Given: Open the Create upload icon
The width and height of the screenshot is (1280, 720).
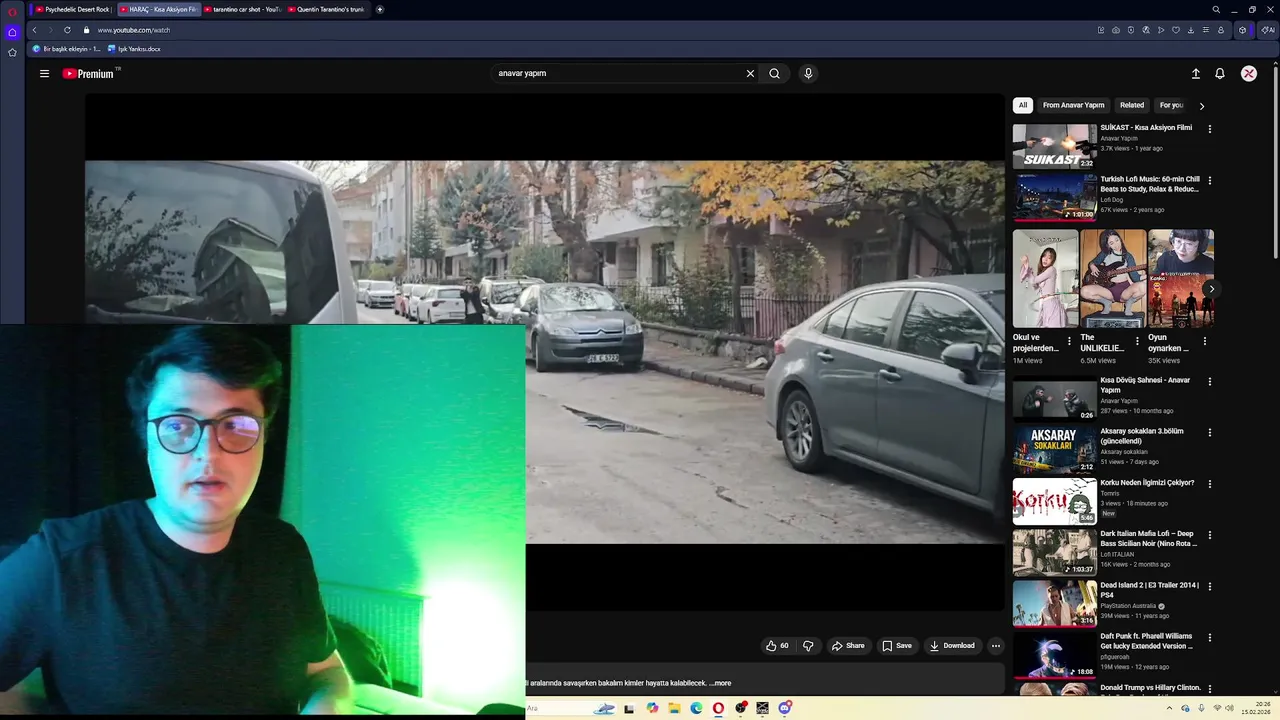Looking at the screenshot, I should point(1195,73).
